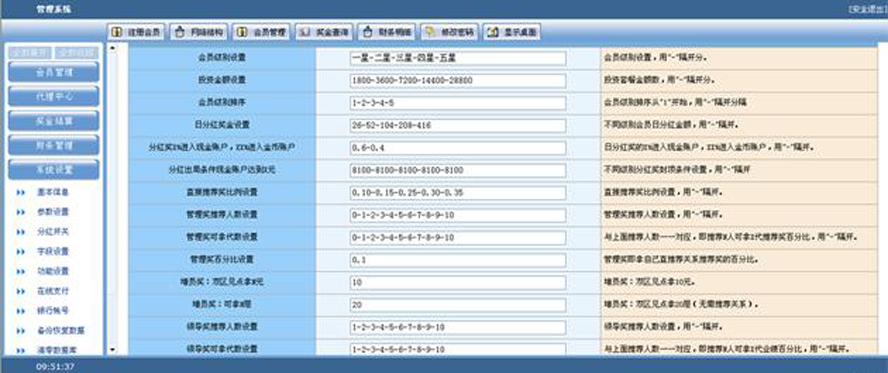Open 修改密码 key icon
Screen dimensions: 888x373
click(431, 32)
